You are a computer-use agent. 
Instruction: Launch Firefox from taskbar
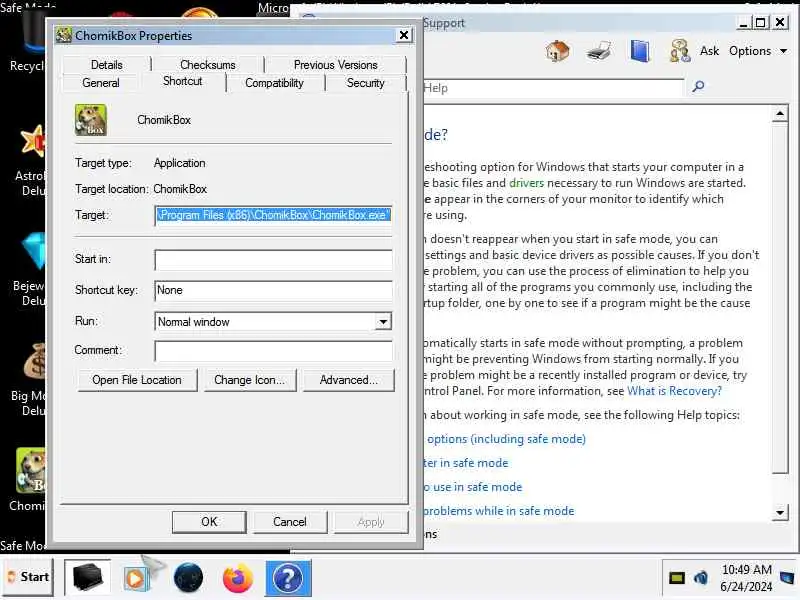237,578
